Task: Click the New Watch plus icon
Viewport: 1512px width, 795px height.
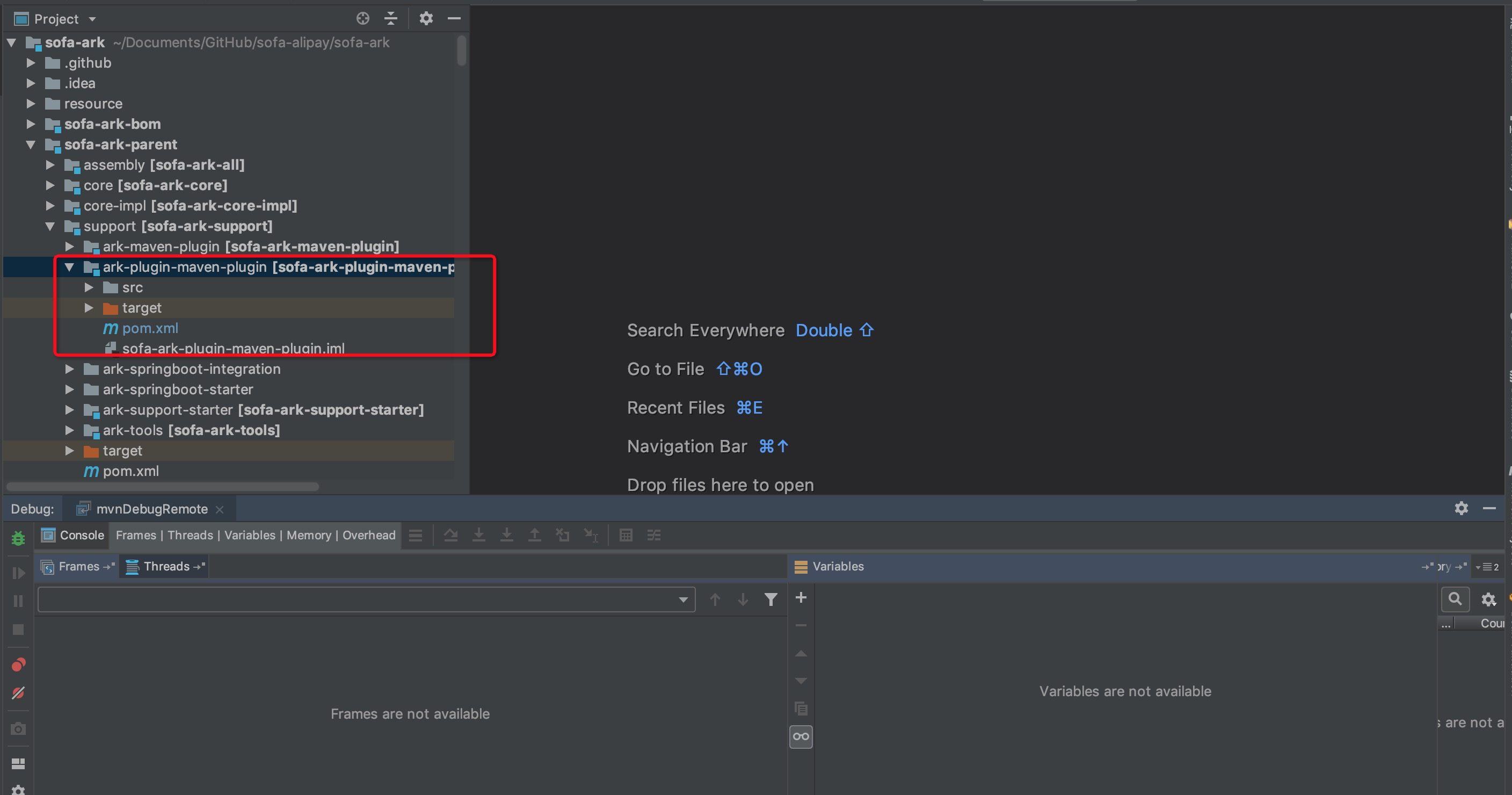Action: coord(801,598)
